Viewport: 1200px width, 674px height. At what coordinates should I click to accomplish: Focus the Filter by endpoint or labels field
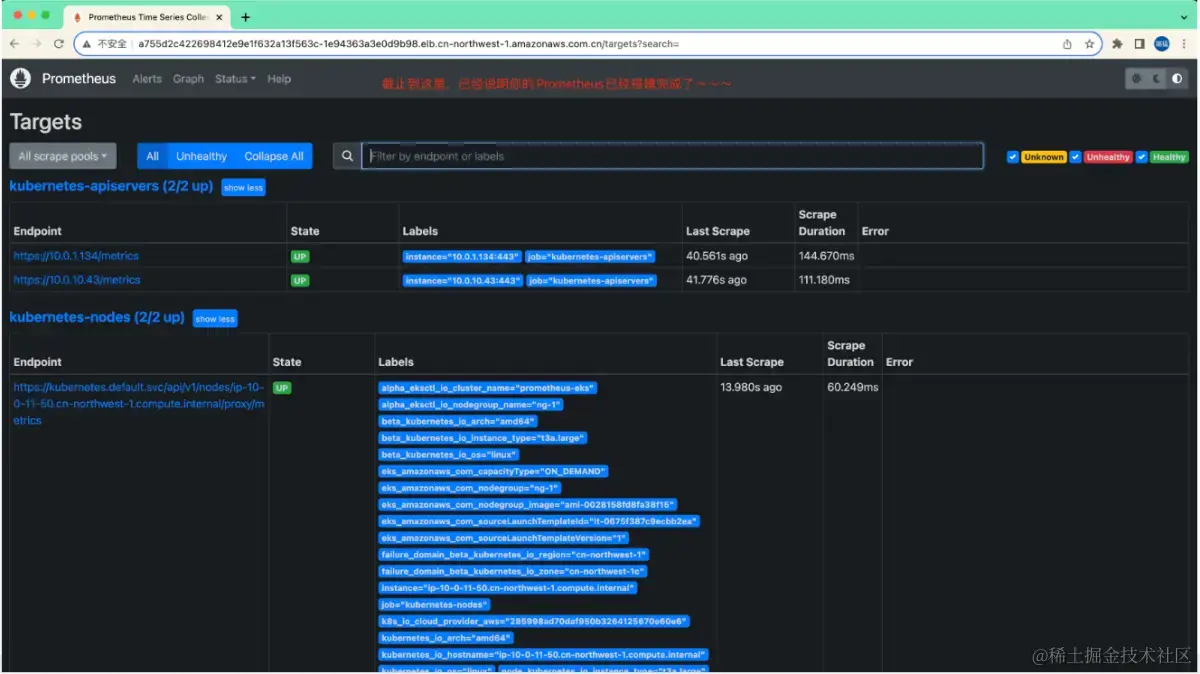point(672,156)
